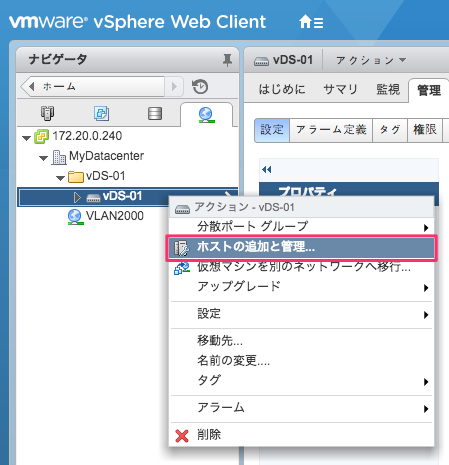Open the home menu icon
449x465 pixels.
(x=311, y=22)
